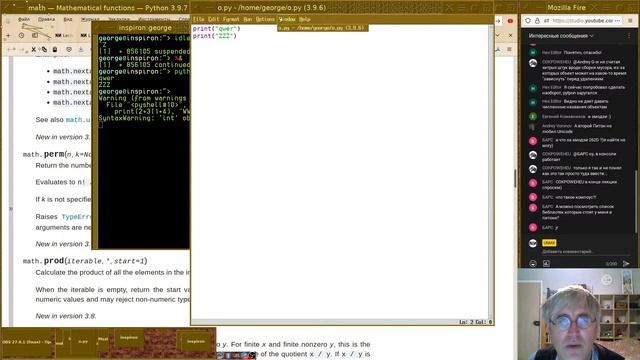The height and width of the screenshot is (360, 640).
Task: Click print("qwer") line in editor
Action: [x=216, y=29]
